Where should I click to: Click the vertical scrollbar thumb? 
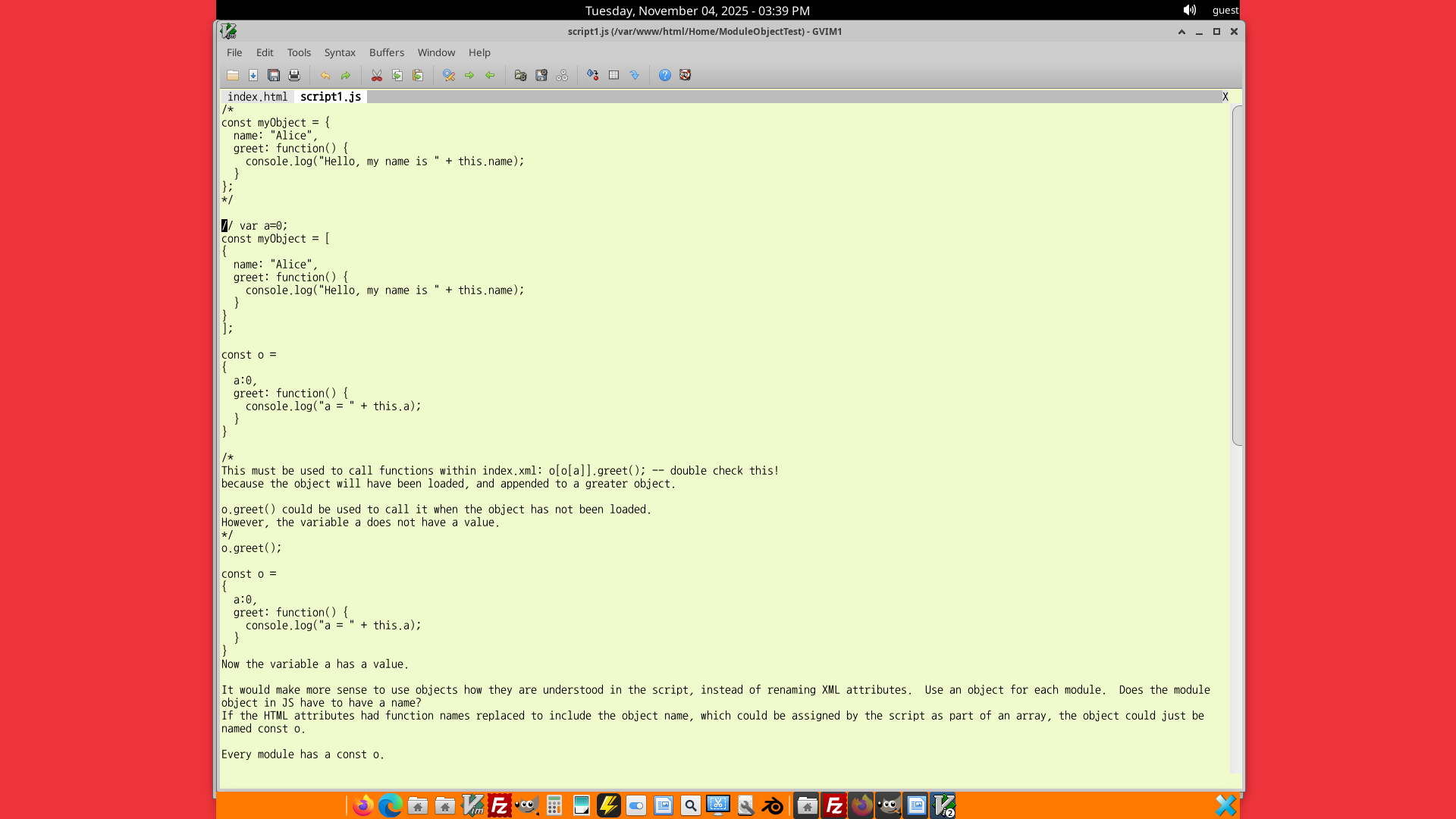pyautogui.click(x=1238, y=275)
